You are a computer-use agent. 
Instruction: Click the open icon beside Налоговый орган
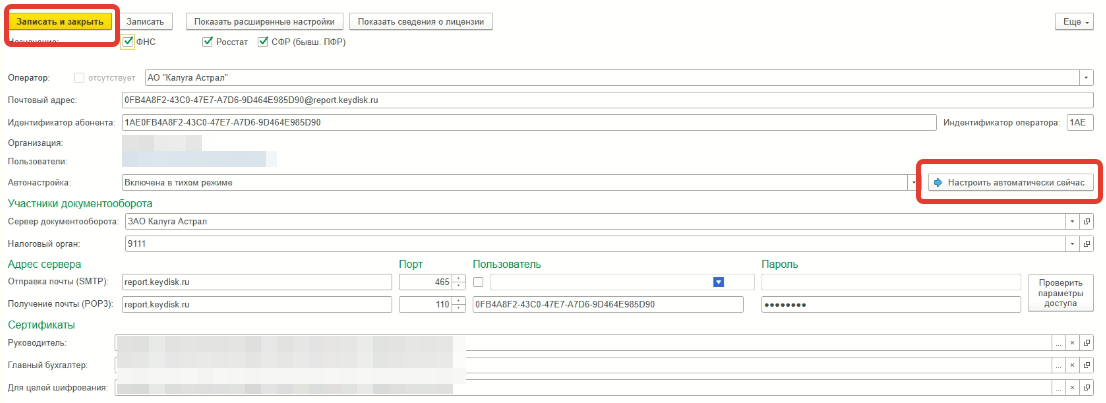click(1086, 243)
